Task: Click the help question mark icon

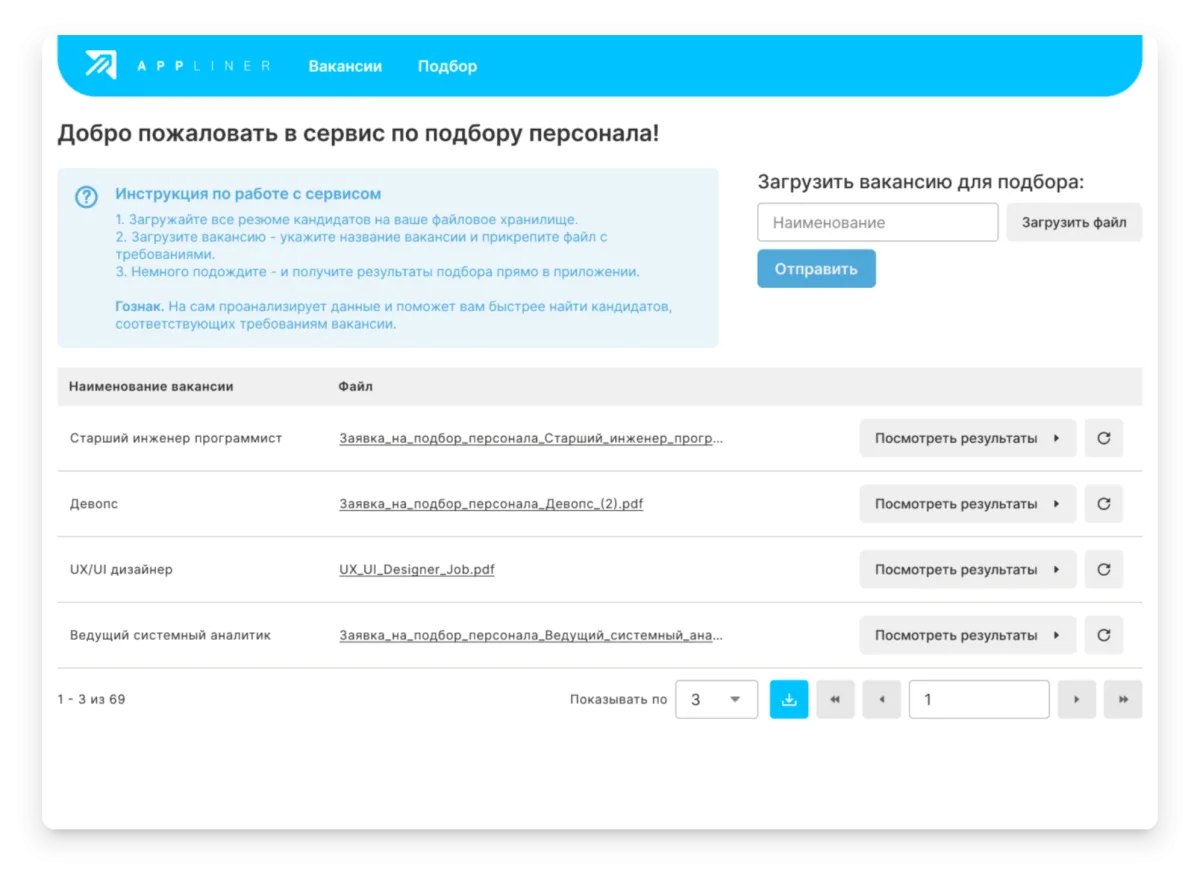Action: tap(87, 197)
